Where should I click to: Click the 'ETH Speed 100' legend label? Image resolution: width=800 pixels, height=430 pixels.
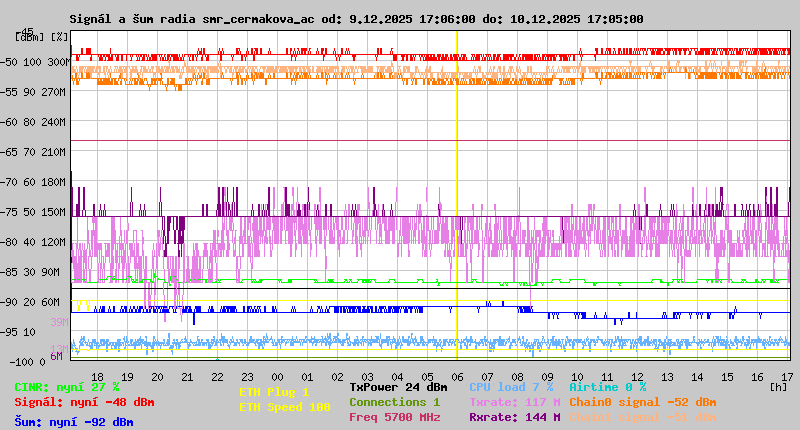(285, 407)
